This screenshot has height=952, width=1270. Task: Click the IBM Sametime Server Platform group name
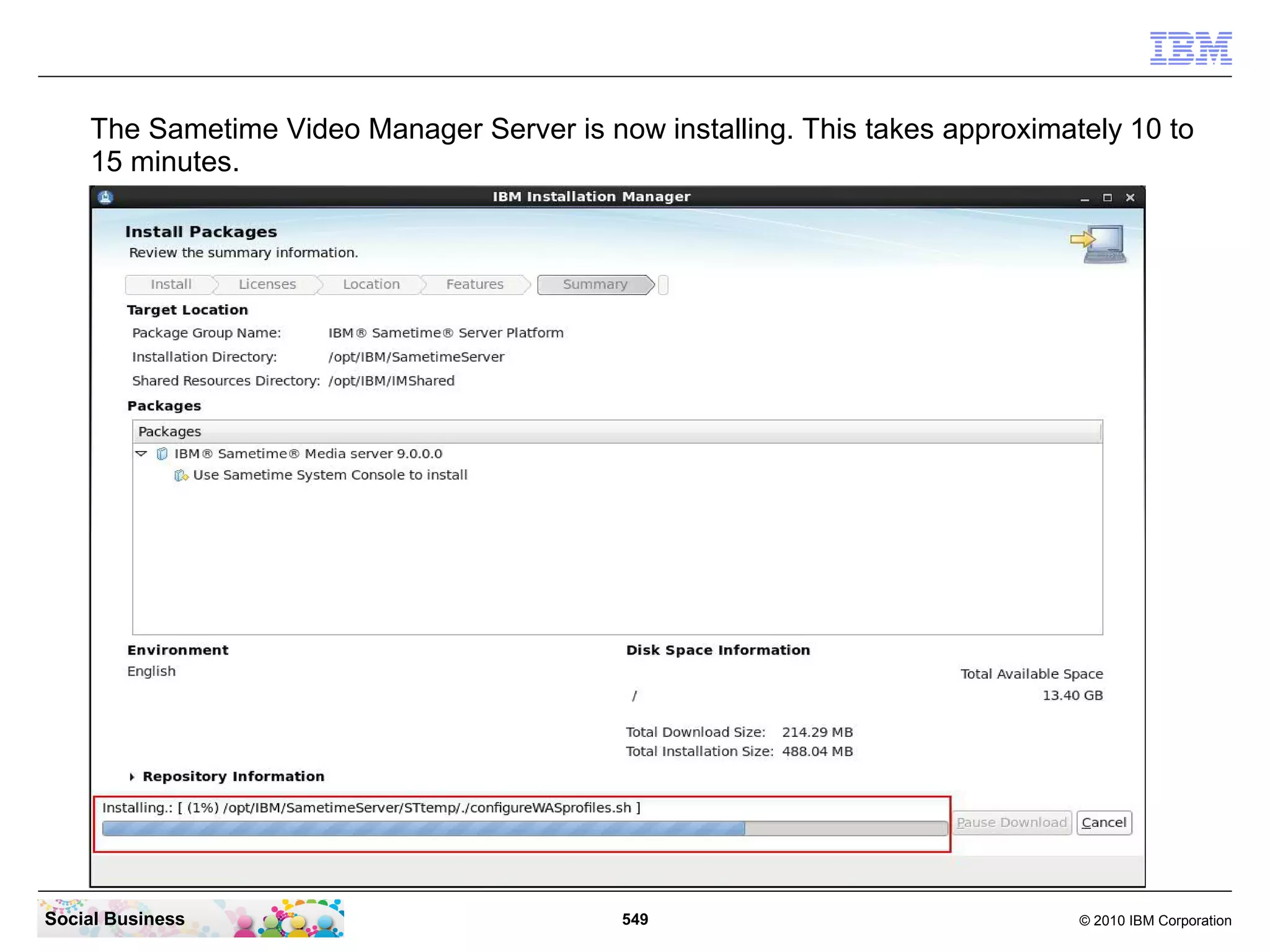pos(446,333)
